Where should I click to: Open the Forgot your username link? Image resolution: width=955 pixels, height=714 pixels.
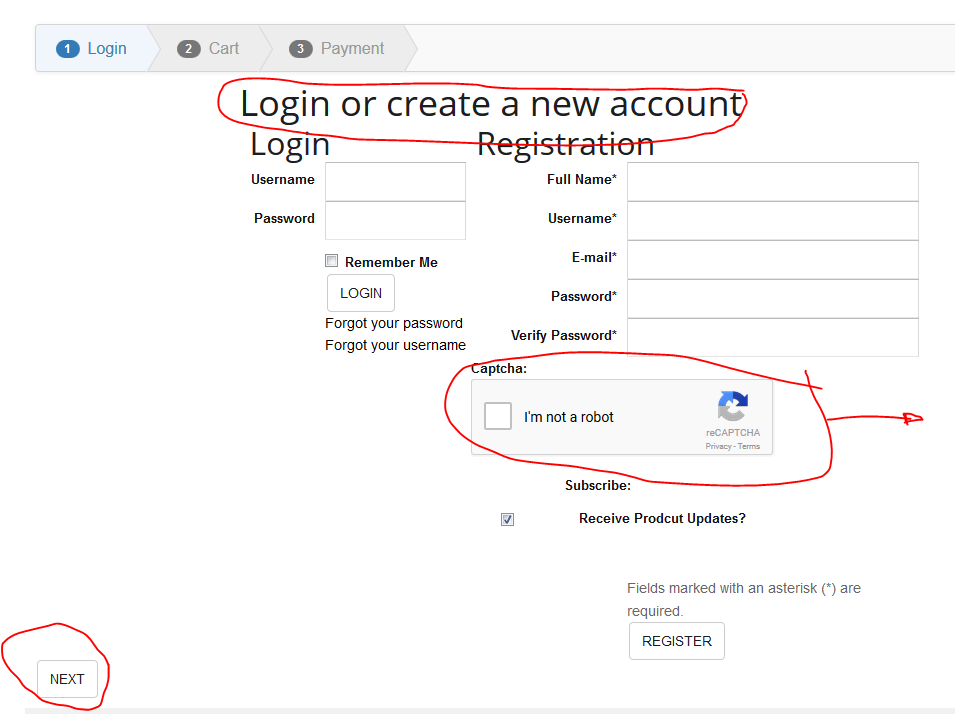point(395,345)
